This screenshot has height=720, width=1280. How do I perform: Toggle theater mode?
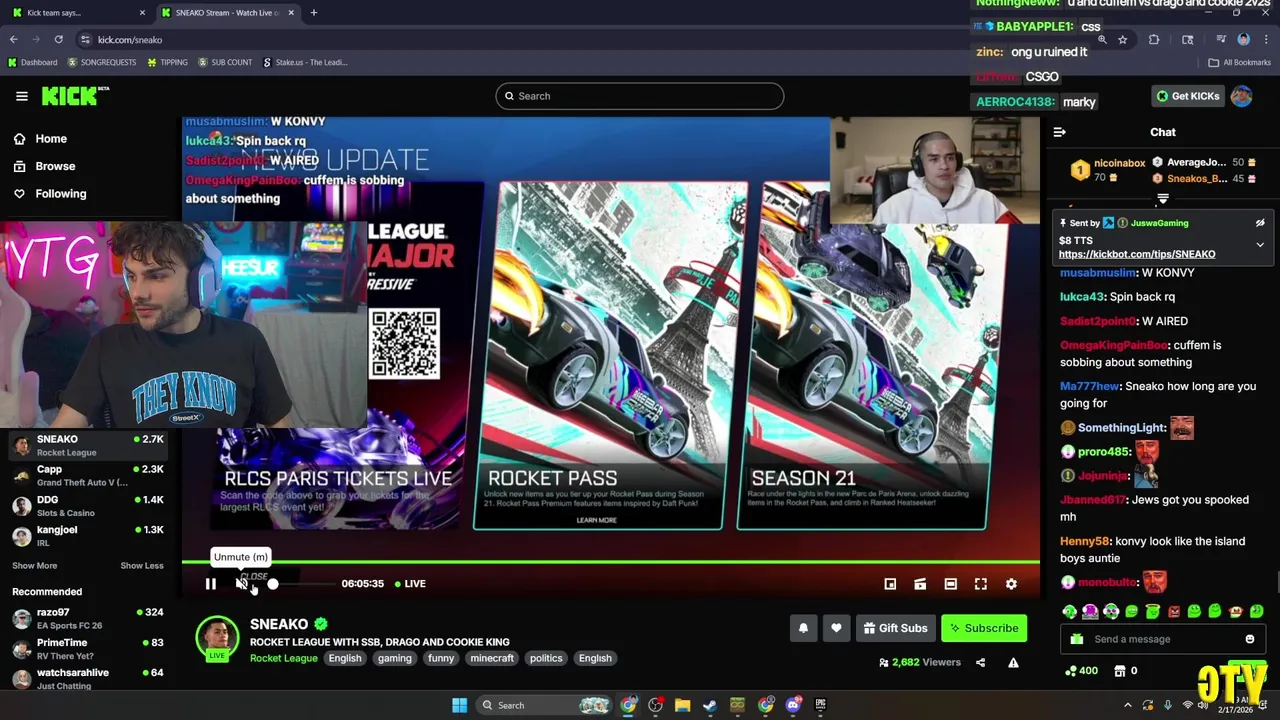[x=950, y=584]
